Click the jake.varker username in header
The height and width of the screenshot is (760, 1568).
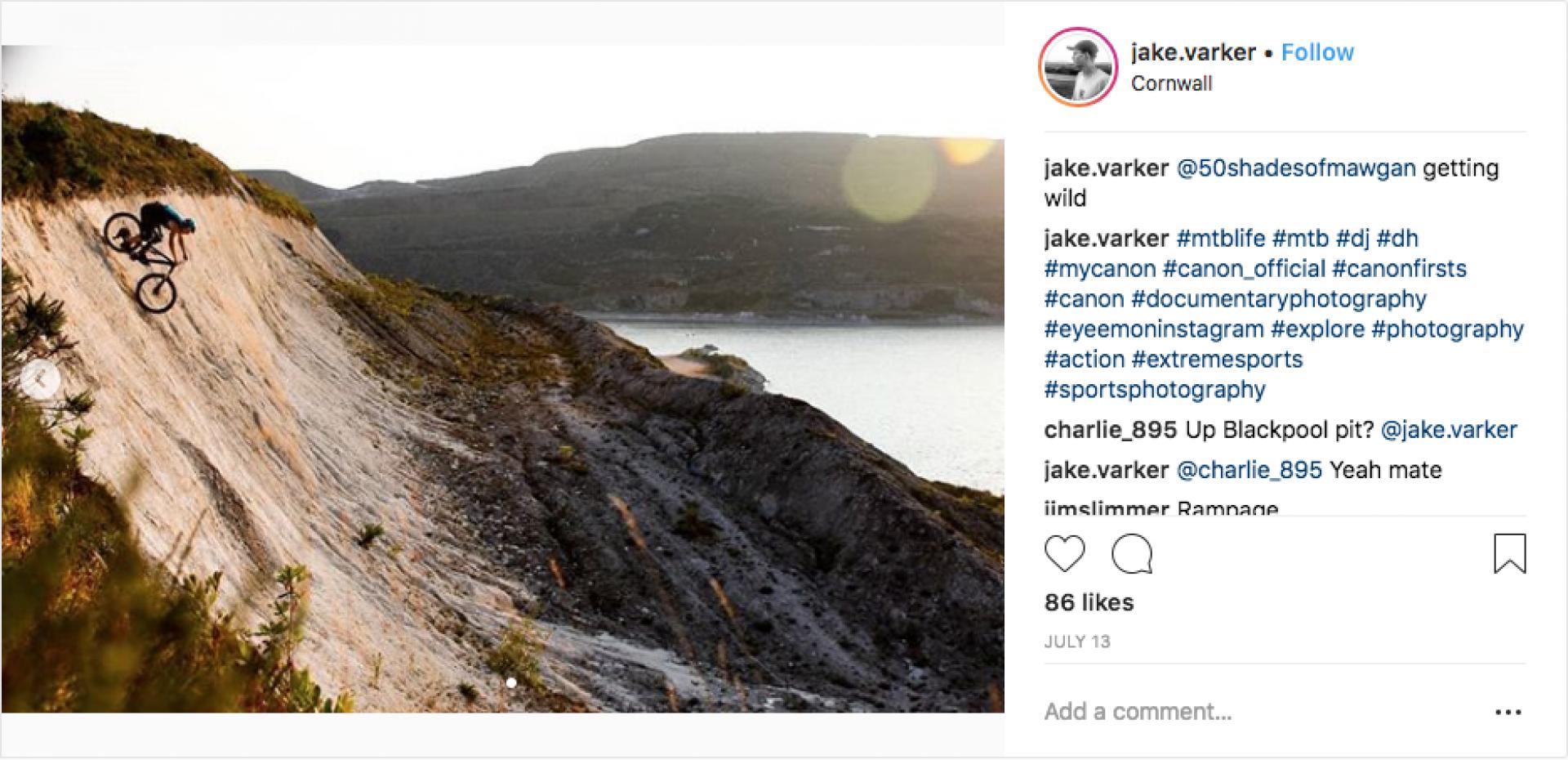pyautogui.click(x=1192, y=52)
